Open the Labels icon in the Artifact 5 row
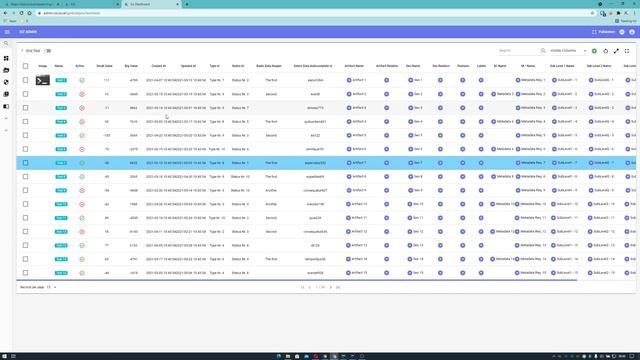The width and height of the screenshot is (640, 360). click(481, 136)
